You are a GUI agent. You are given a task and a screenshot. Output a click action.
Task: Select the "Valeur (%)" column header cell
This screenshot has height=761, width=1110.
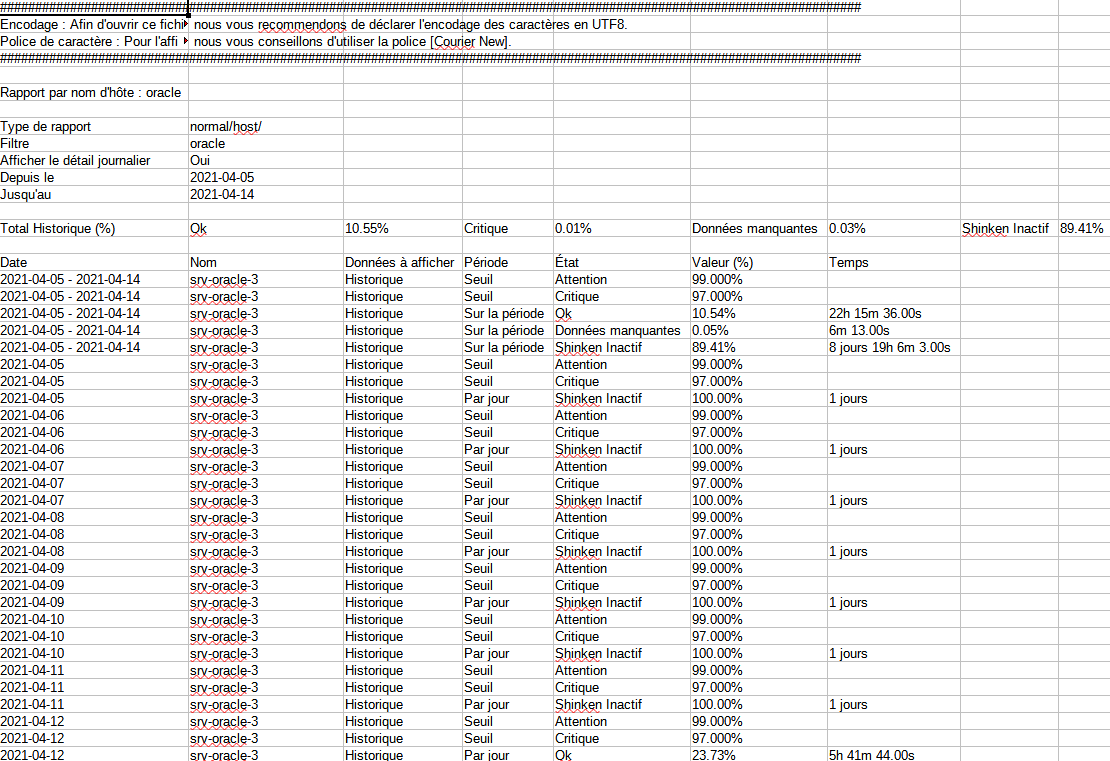[723, 263]
